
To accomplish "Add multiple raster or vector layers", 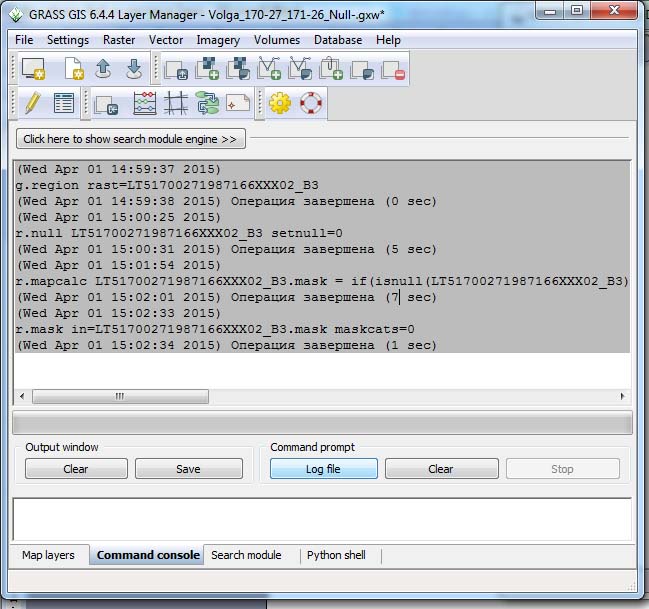I will (176, 69).
